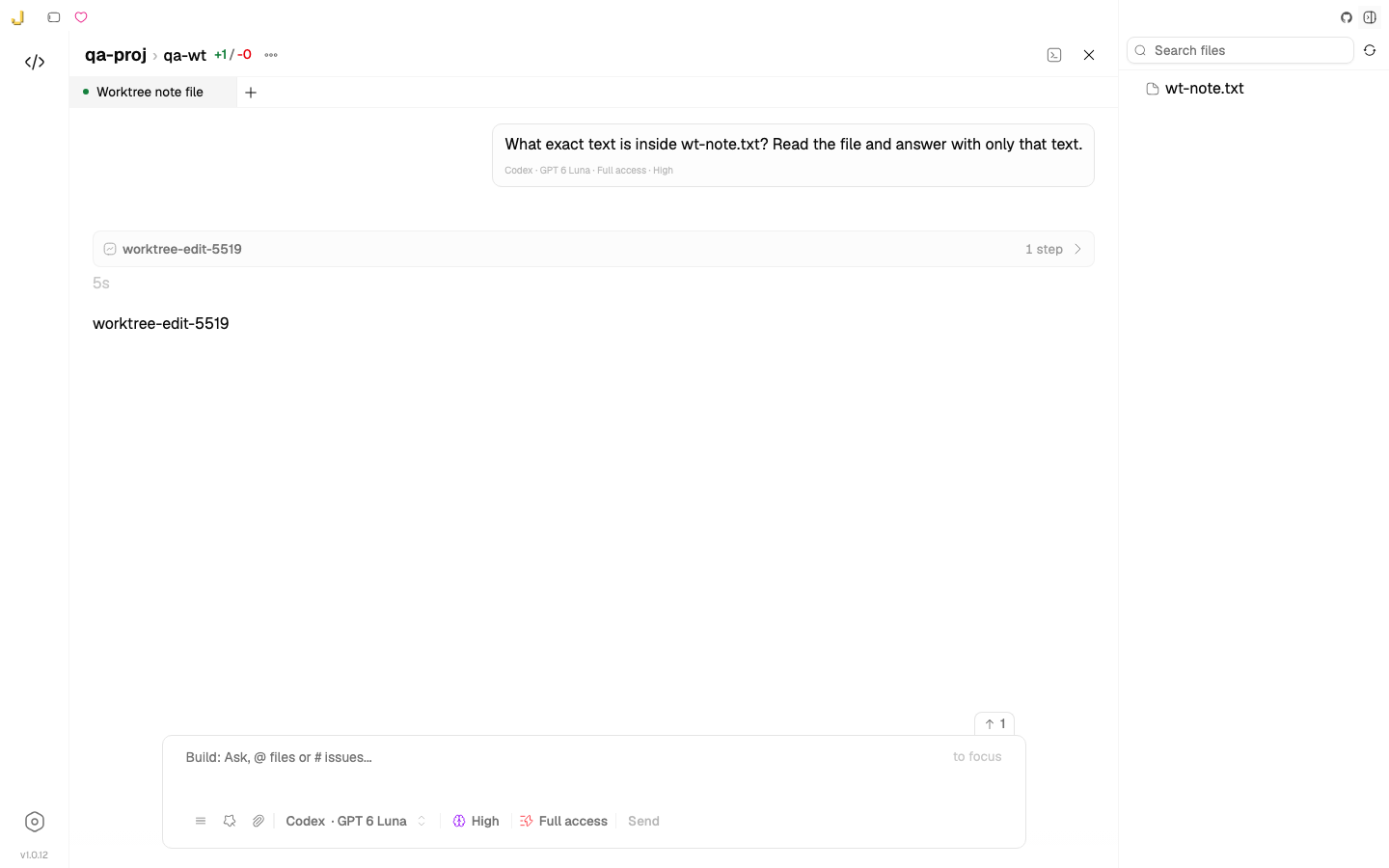Click the Search files input
The height and width of the screenshot is (868, 1389).
1240,50
